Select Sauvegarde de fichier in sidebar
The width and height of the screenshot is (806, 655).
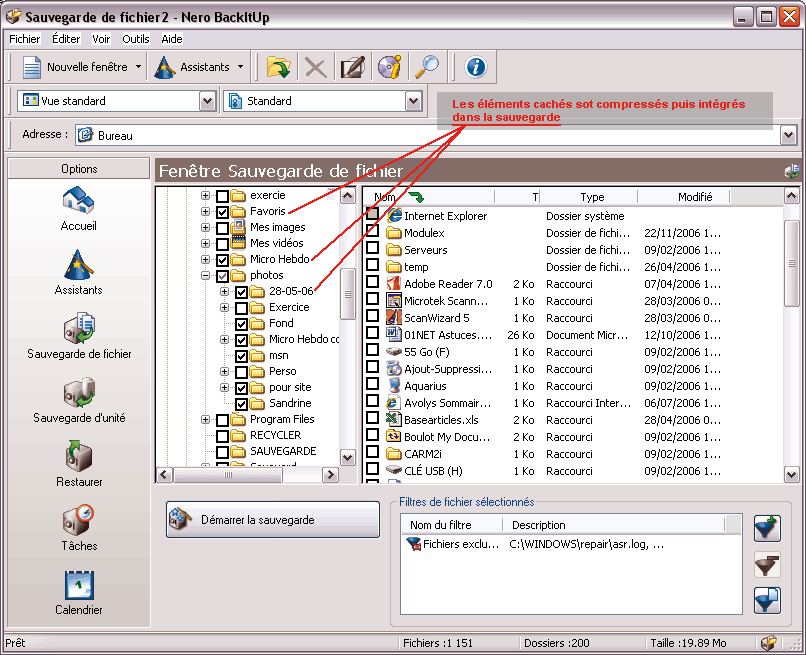(x=79, y=336)
